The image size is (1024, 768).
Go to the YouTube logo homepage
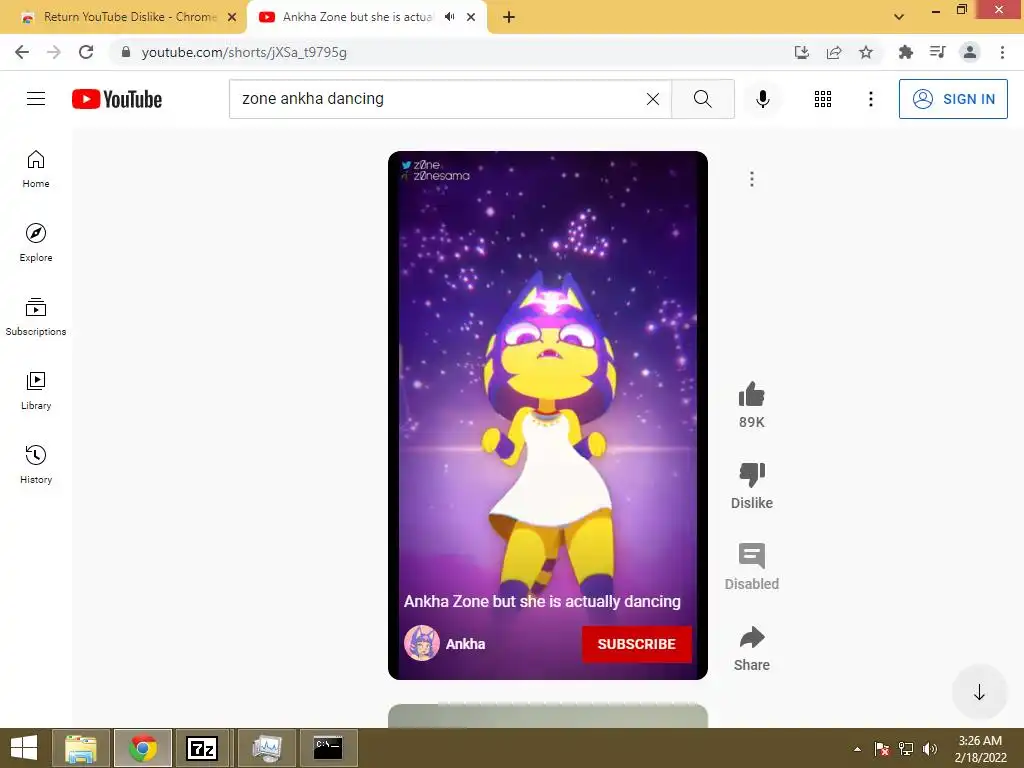pyautogui.click(x=117, y=99)
